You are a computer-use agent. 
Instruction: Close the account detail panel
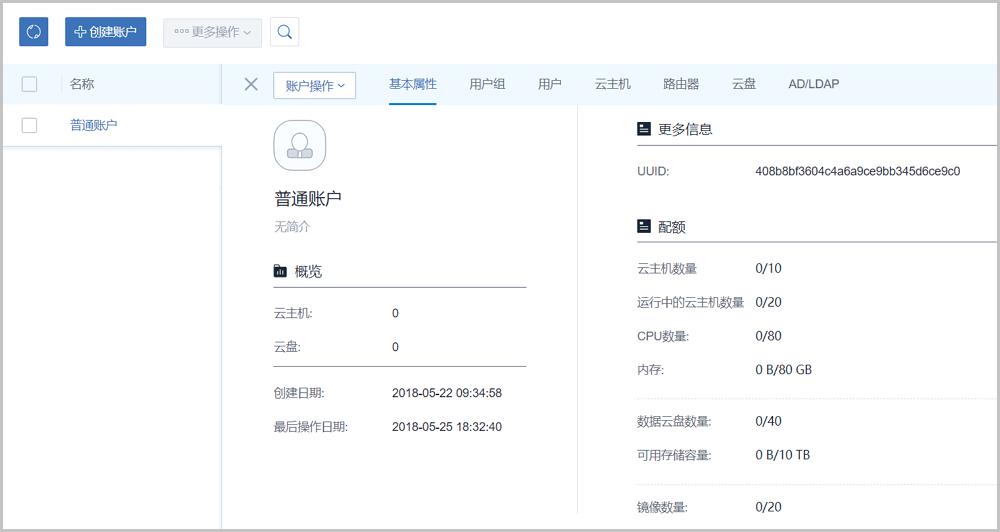(x=251, y=84)
